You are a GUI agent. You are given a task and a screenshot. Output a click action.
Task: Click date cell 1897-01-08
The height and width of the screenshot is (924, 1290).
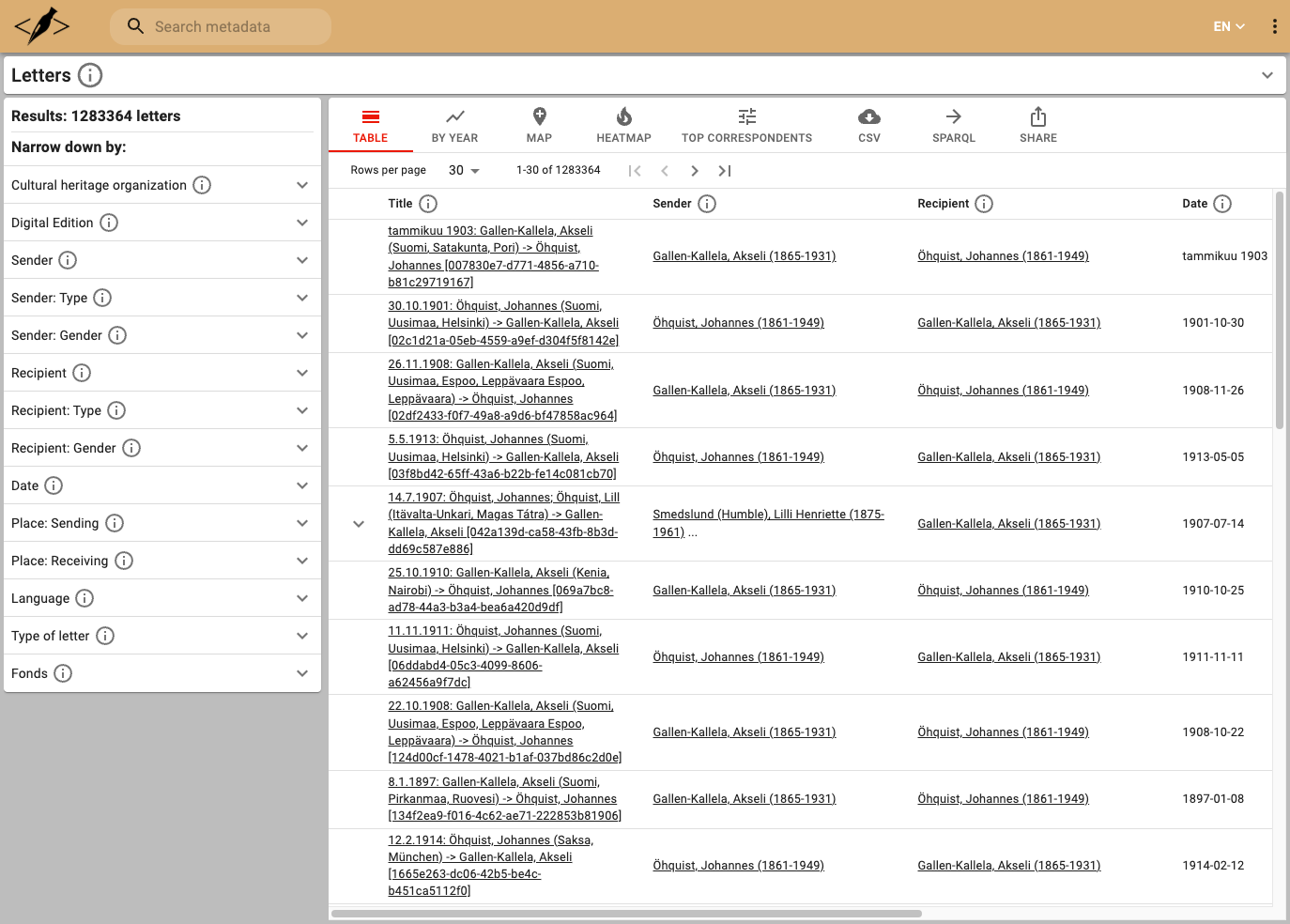tap(1213, 799)
